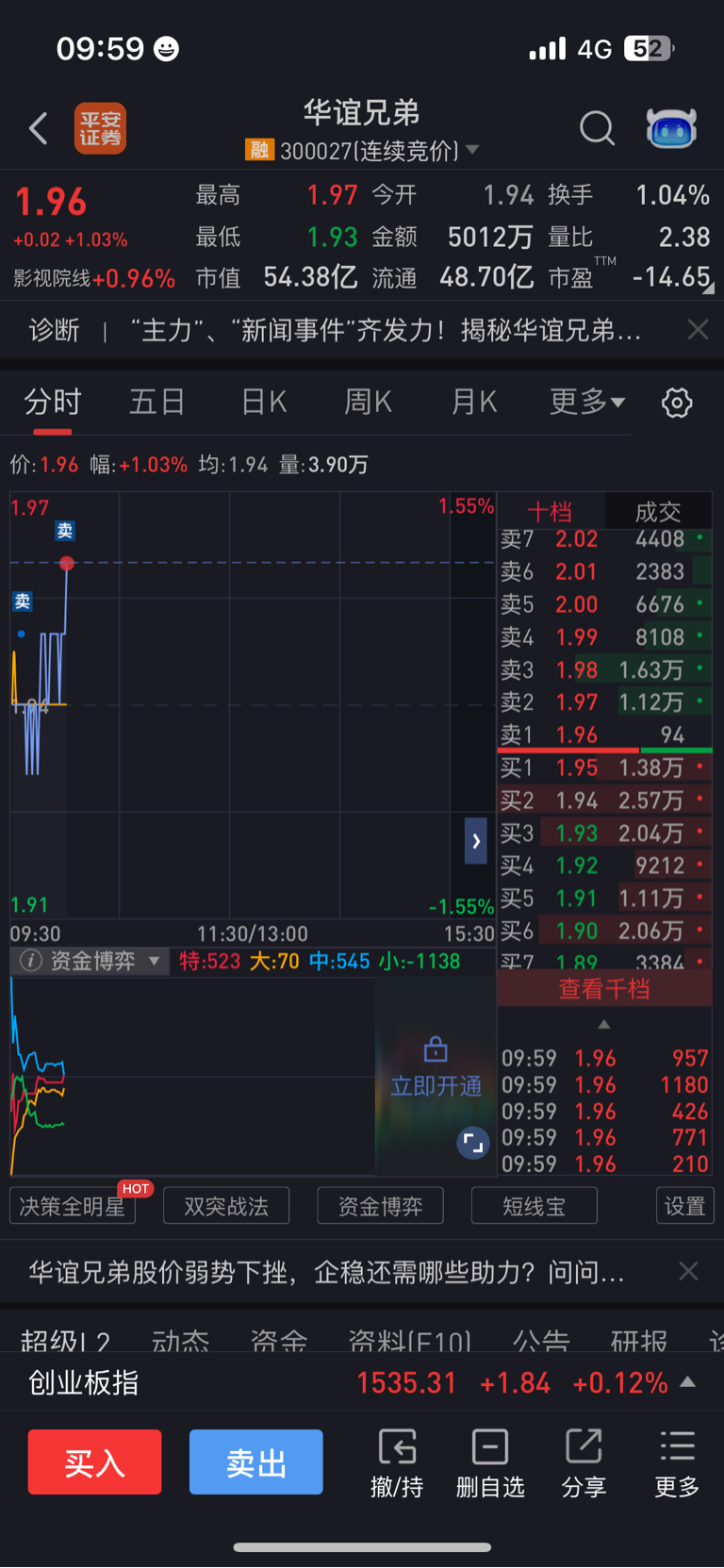The height and width of the screenshot is (1568, 724).
Task: Tap the fullscreen expand icon on sub-chart
Action: [473, 1144]
